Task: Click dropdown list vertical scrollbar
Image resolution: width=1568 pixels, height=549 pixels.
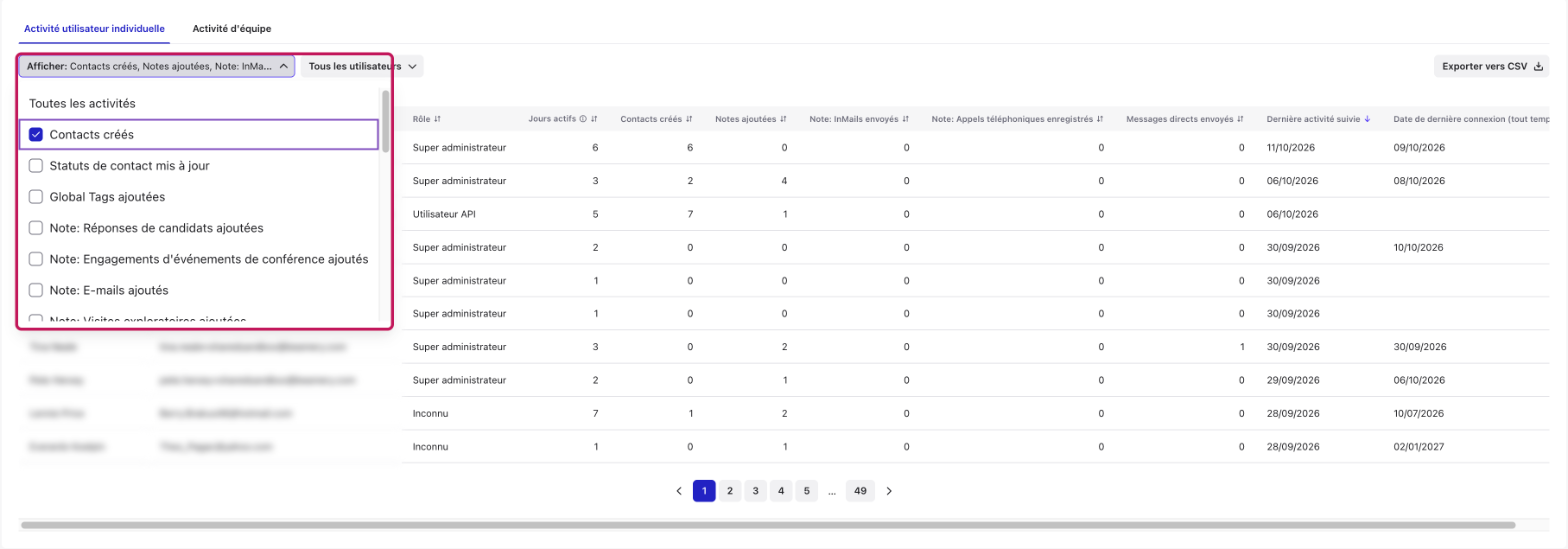Action: point(386,121)
